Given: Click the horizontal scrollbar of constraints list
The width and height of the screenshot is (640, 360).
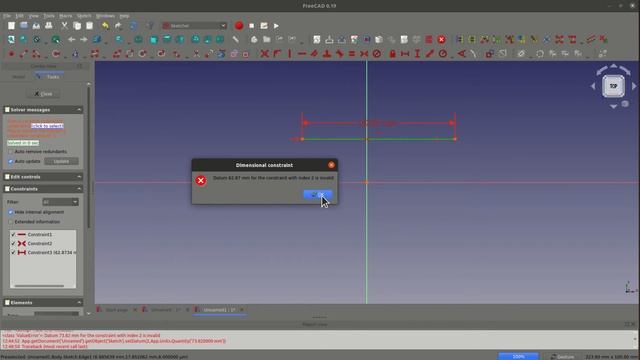Looking at the screenshot, I should pos(40,286).
